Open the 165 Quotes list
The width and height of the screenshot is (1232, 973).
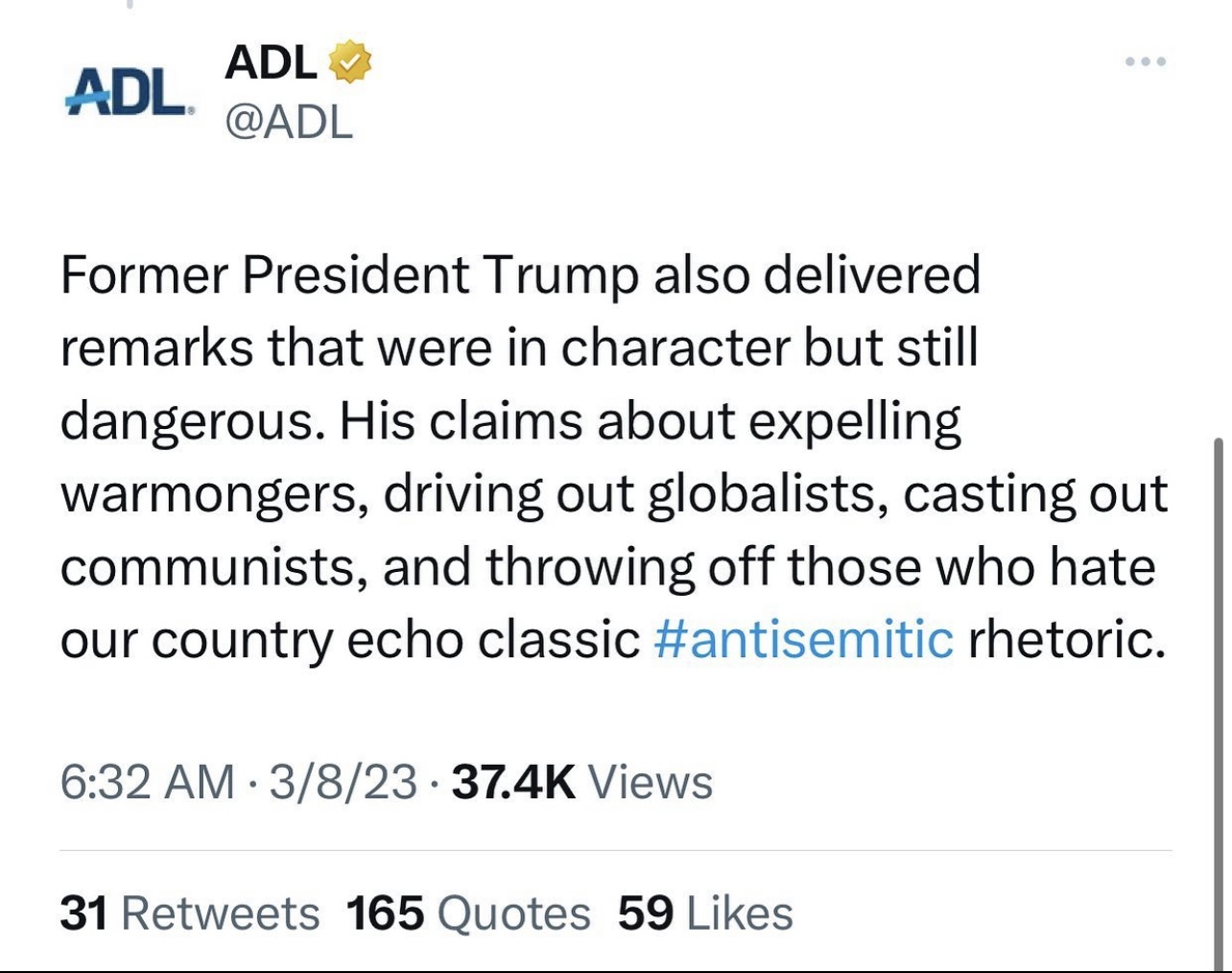tap(468, 913)
